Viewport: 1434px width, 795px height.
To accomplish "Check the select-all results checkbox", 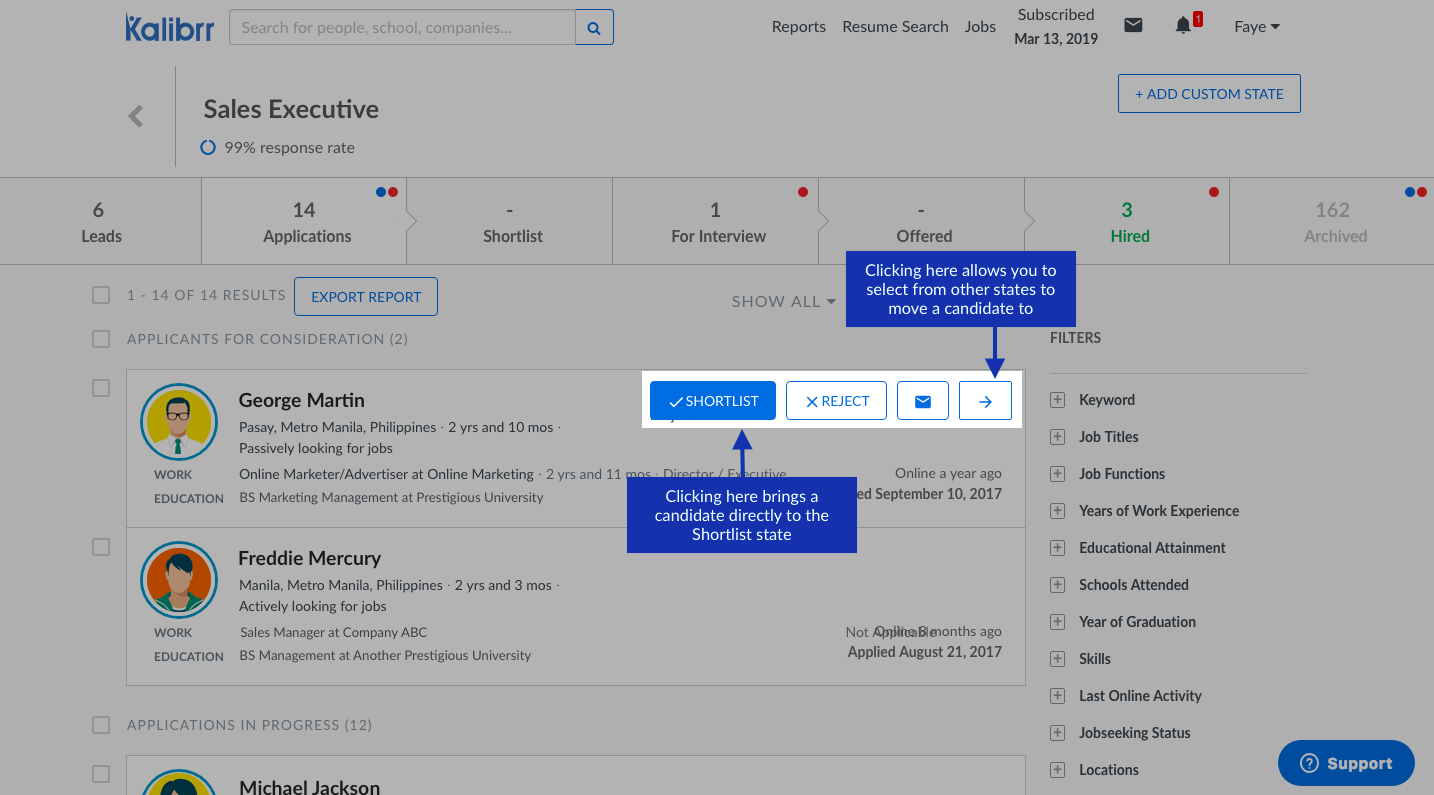I will pyautogui.click(x=101, y=295).
